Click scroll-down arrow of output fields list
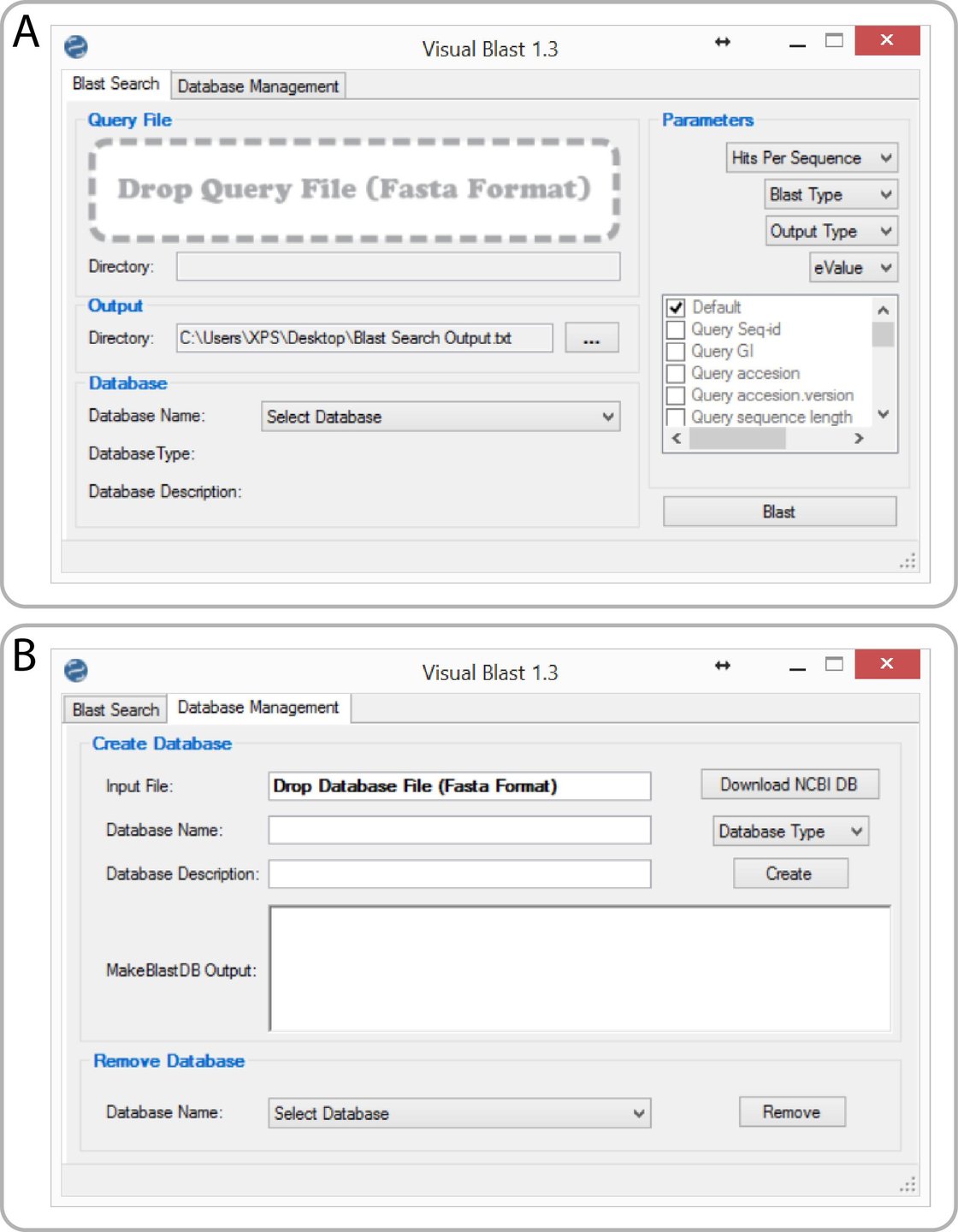Screen dimensions: 958x1232 [884, 414]
